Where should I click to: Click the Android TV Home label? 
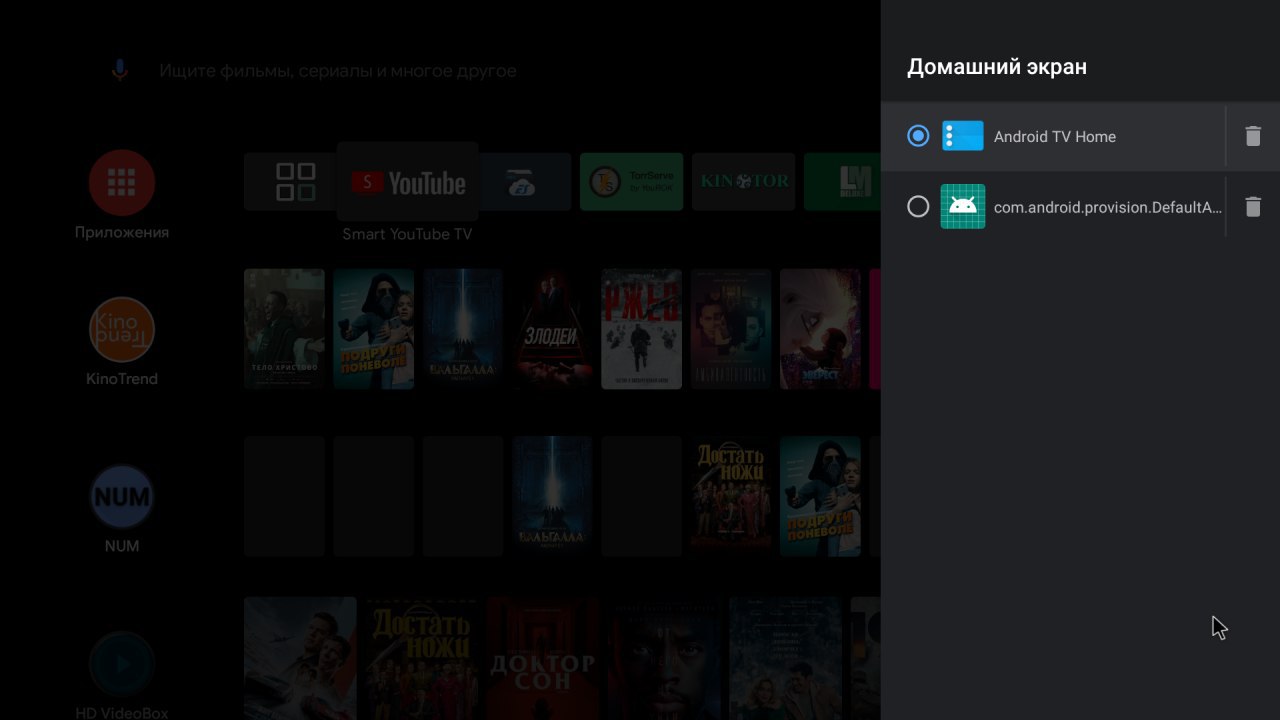[x=1055, y=137]
